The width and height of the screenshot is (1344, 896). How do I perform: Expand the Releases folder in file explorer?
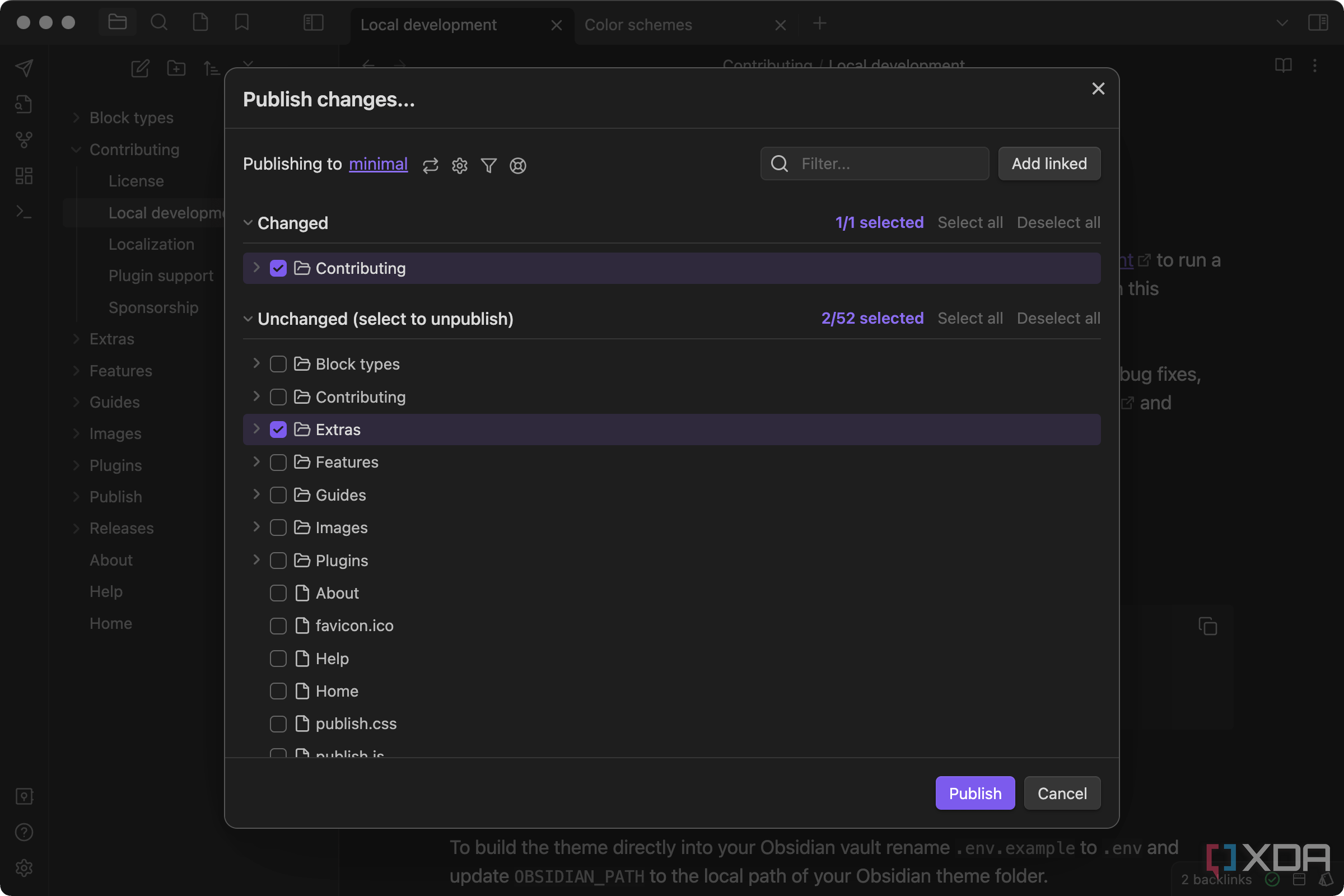point(76,528)
